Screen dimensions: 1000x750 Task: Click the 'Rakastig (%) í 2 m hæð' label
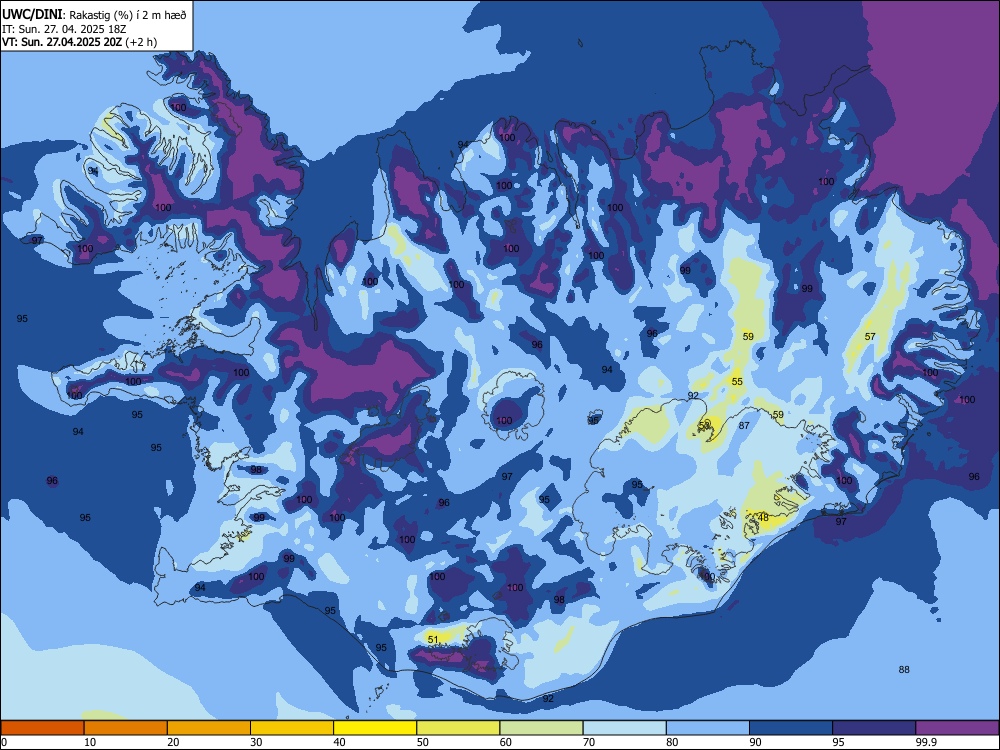(128, 15)
